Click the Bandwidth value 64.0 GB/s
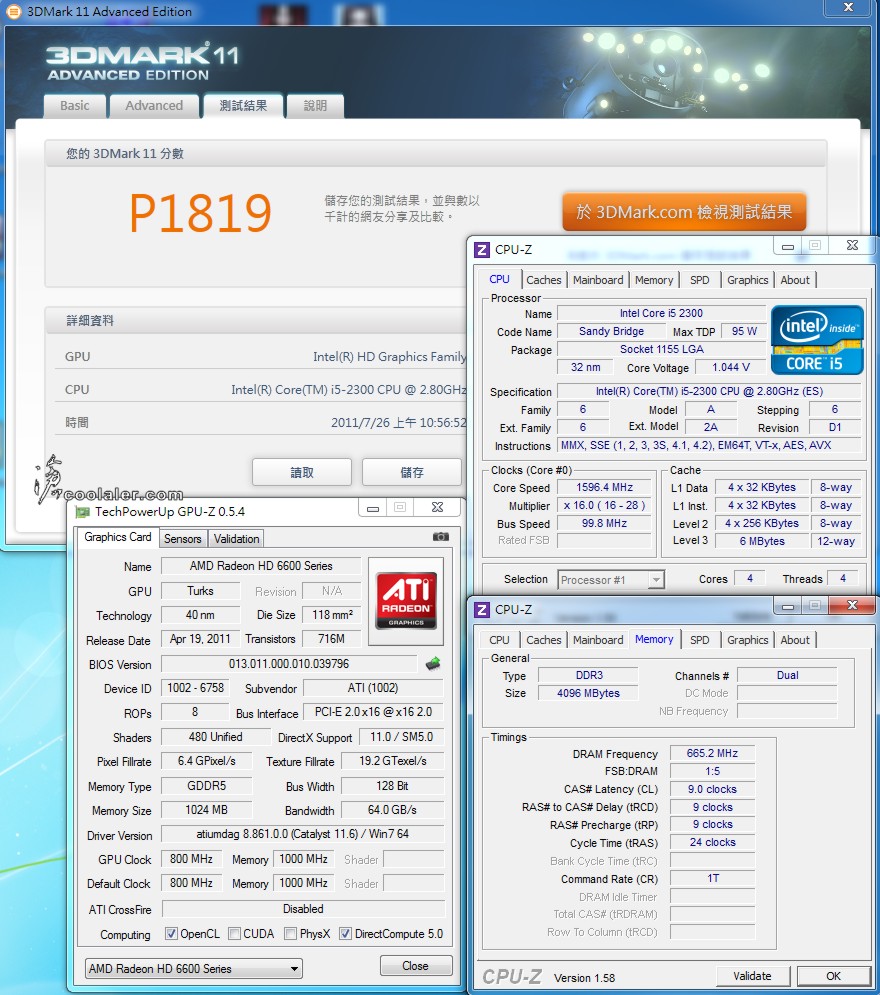Screen dimensions: 880x995 click(x=392, y=810)
